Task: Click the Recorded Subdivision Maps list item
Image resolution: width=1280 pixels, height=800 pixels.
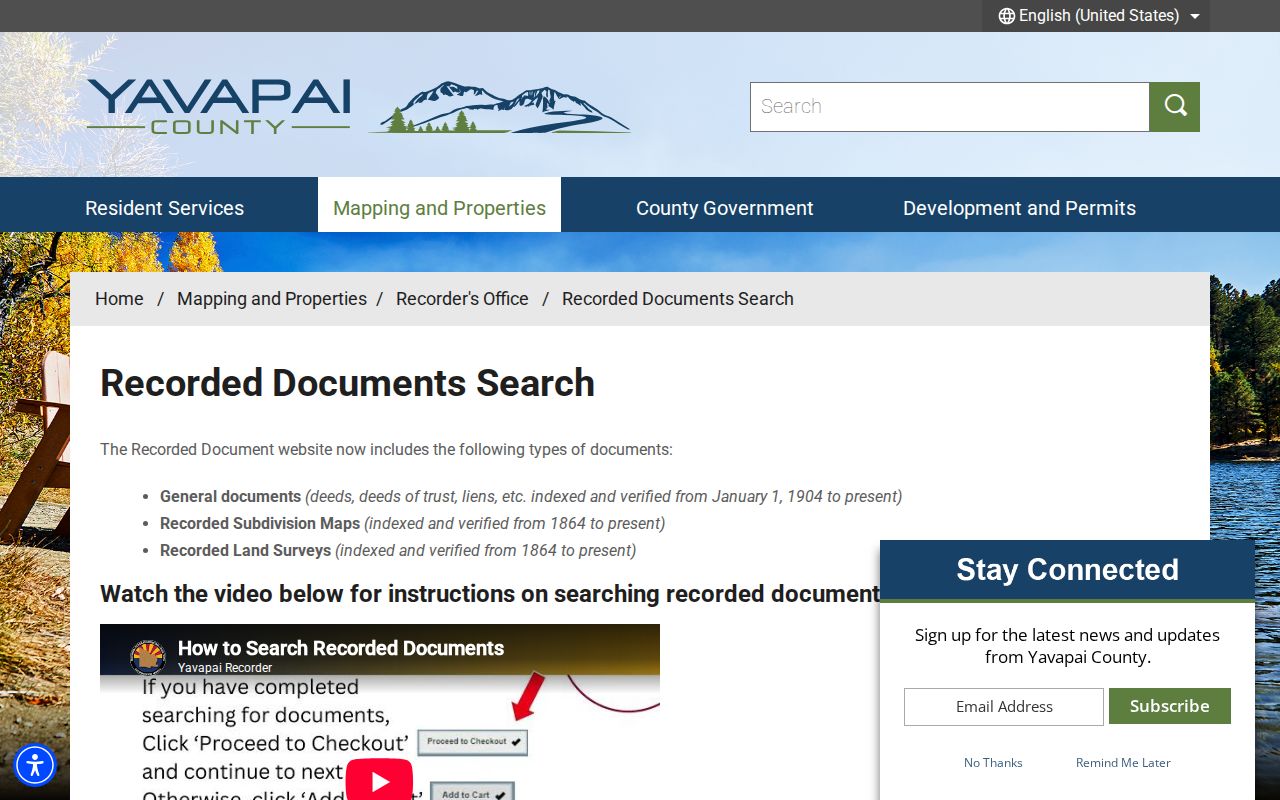Action: point(412,523)
